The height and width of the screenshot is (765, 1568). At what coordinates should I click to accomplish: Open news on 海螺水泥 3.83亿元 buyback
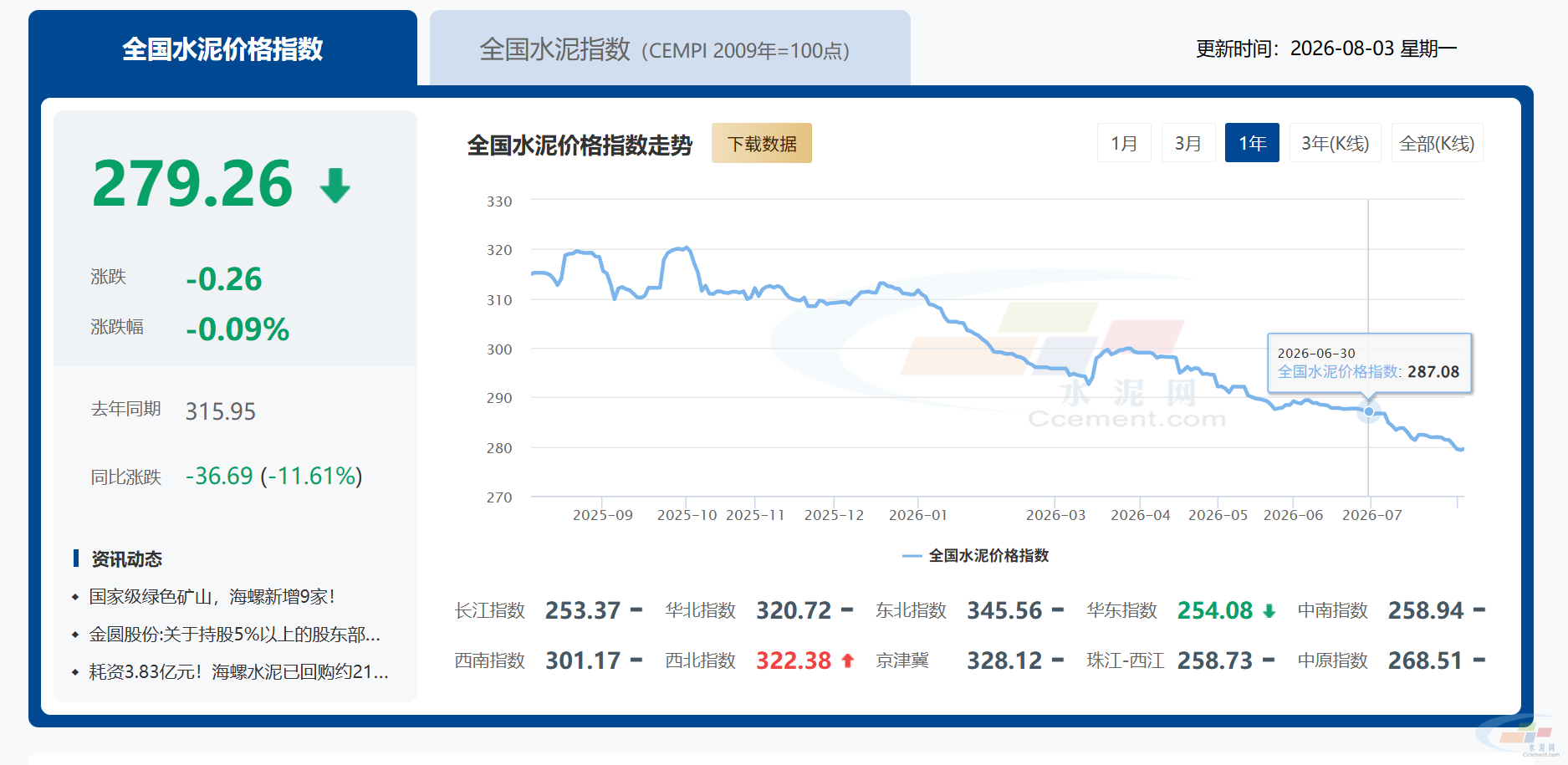(x=238, y=672)
